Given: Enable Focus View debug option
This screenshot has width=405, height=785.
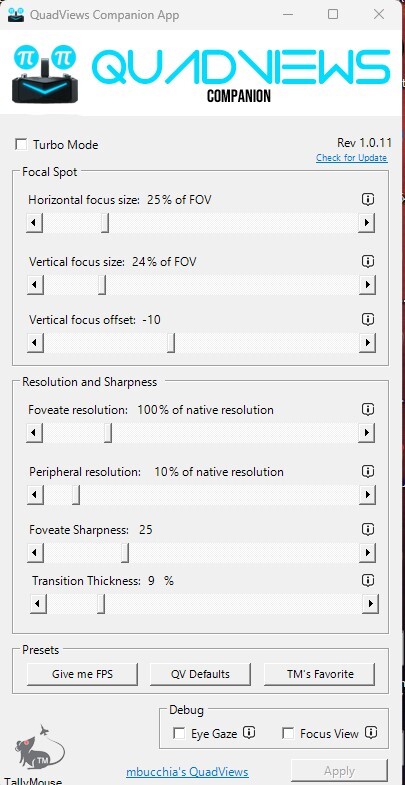Looking at the screenshot, I should (x=288, y=733).
